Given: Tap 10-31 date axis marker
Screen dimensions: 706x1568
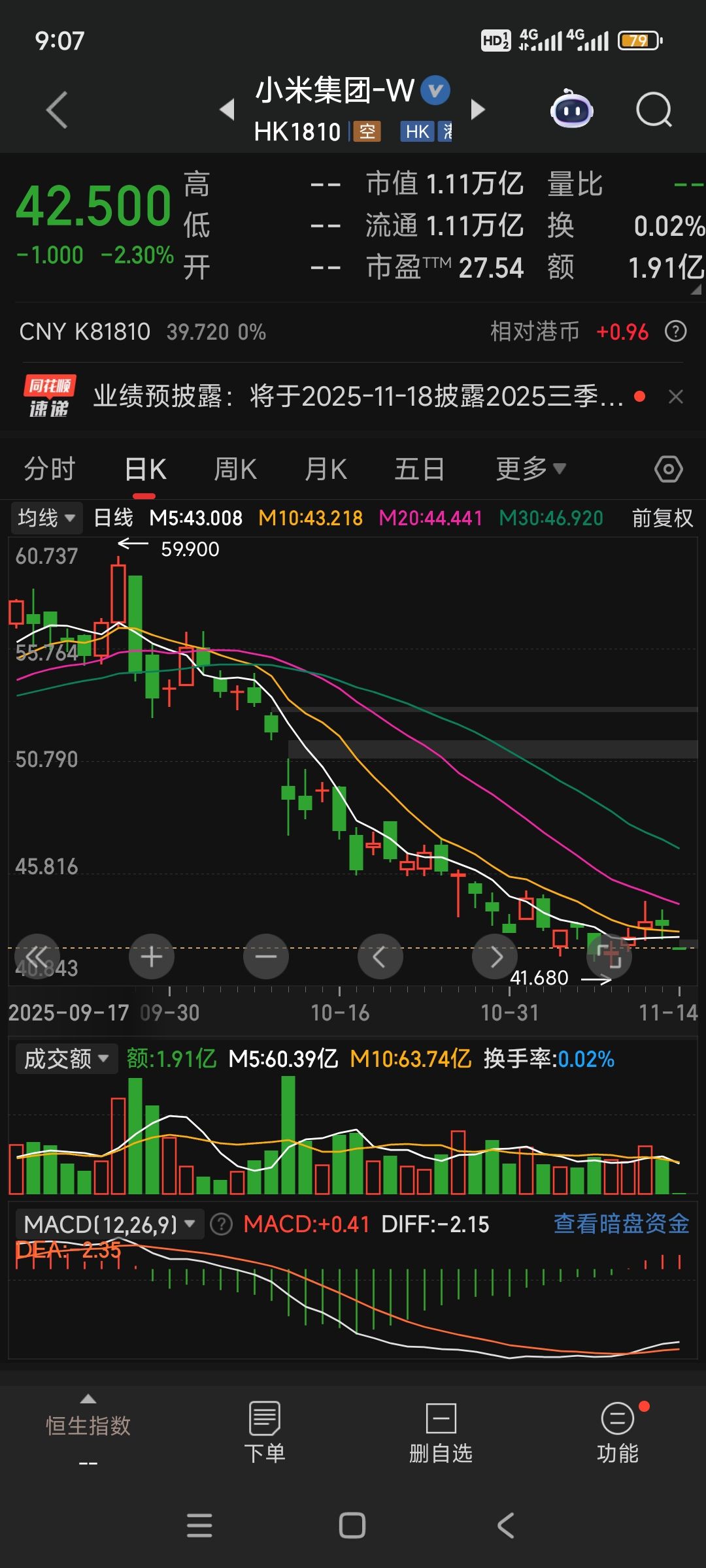Looking at the screenshot, I should (x=510, y=1013).
